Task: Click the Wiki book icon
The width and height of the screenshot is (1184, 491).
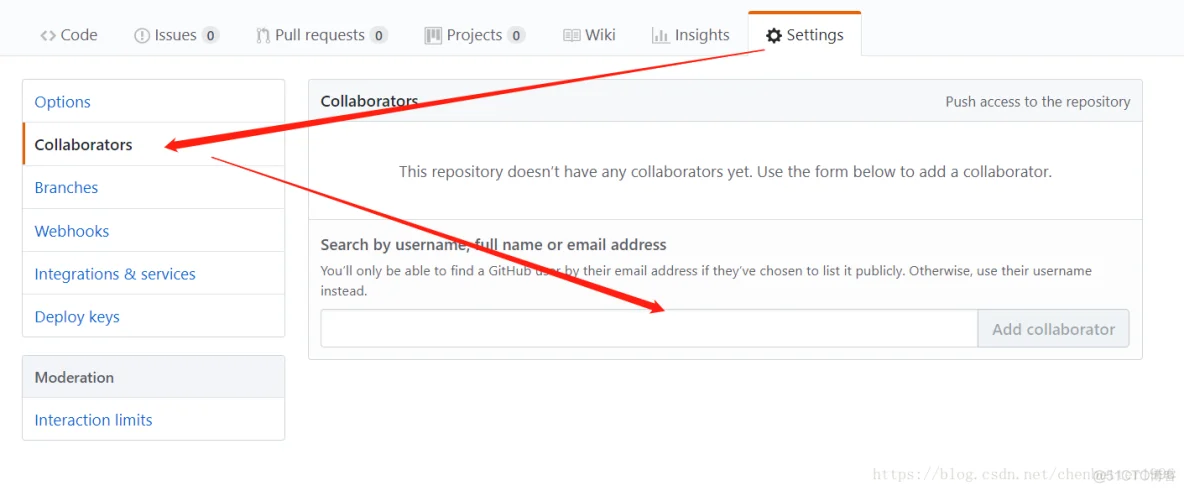Action: 572,36
